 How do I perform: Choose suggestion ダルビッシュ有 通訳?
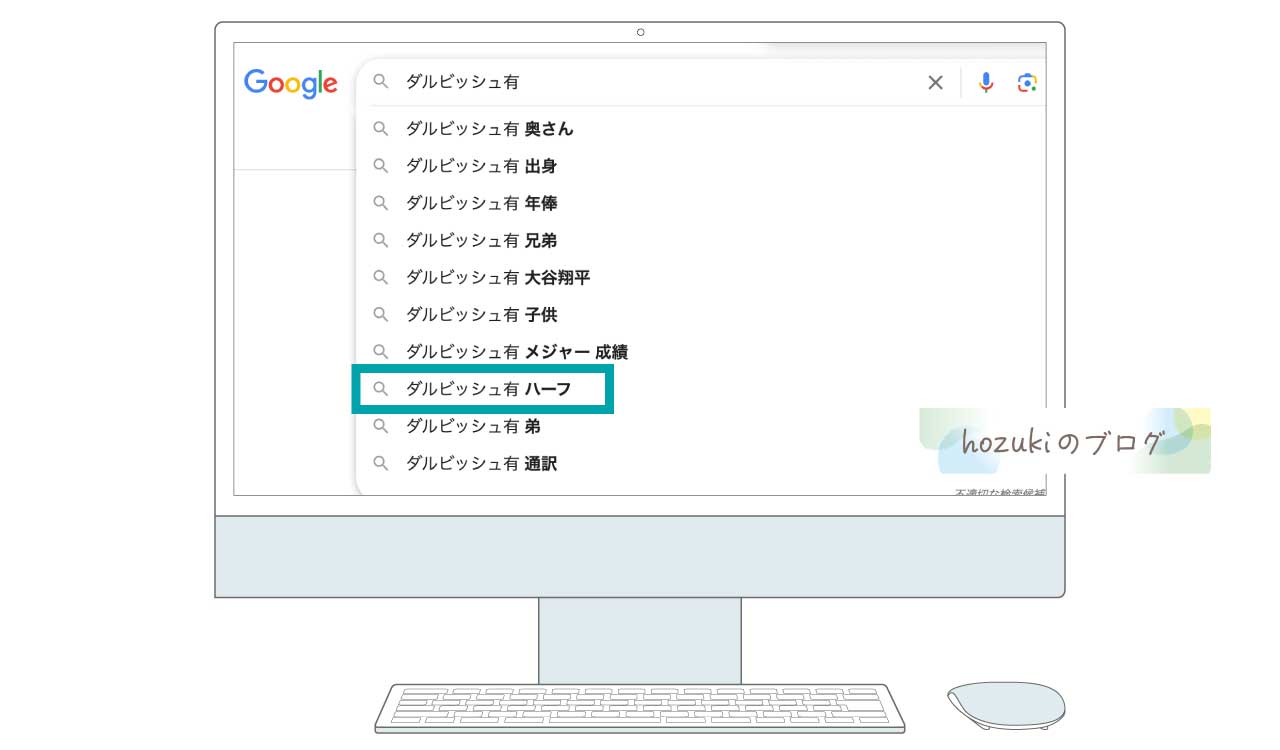pos(701,464)
